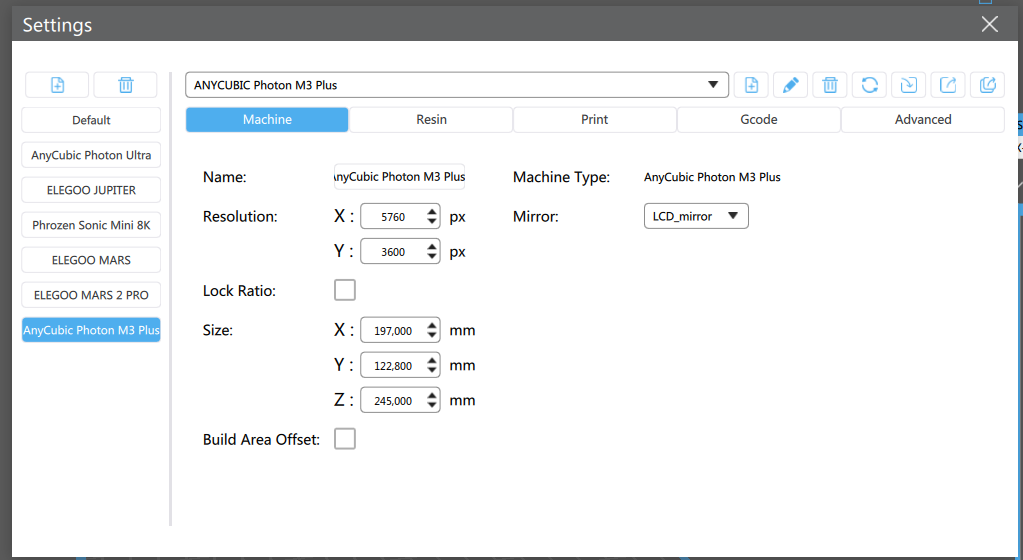Viewport: 1023px width, 560px height.
Task: Open the Gcode tab
Action: (759, 120)
